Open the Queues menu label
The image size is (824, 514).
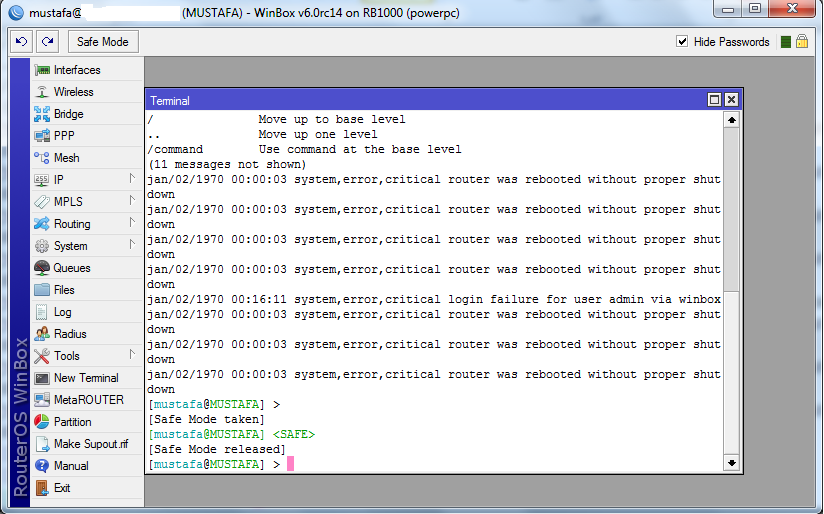tap(72, 268)
